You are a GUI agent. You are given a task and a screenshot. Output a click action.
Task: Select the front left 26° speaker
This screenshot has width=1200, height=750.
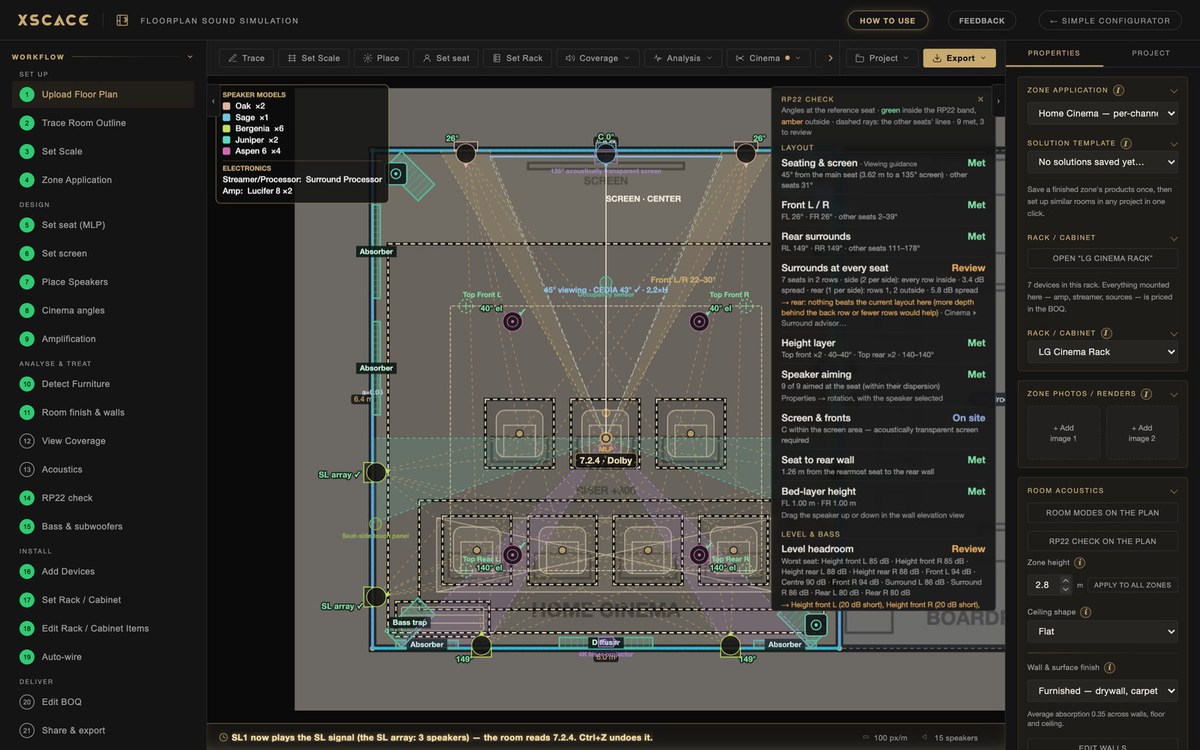coord(466,153)
